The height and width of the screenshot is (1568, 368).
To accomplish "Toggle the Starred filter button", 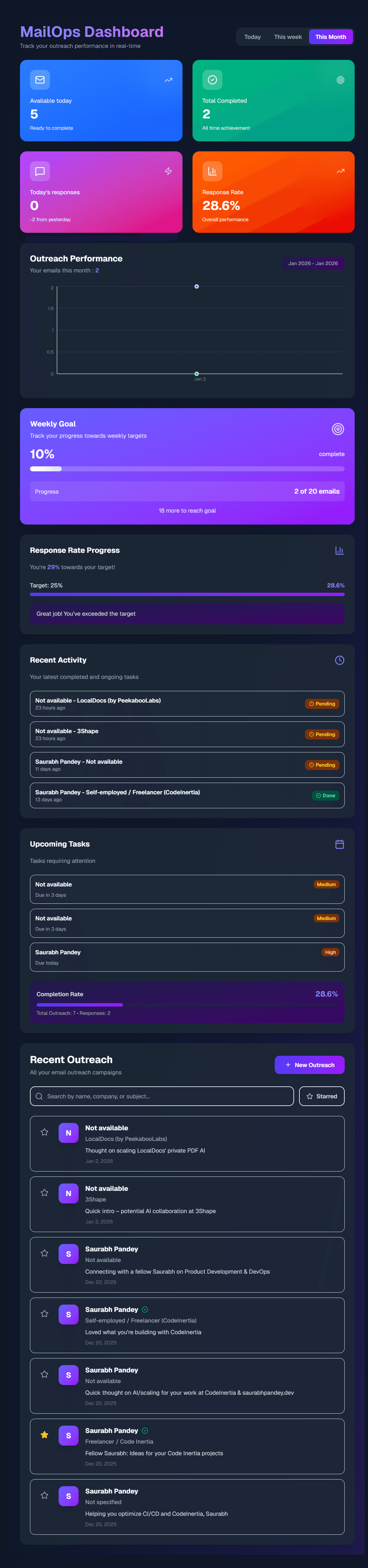I will coord(322,1096).
